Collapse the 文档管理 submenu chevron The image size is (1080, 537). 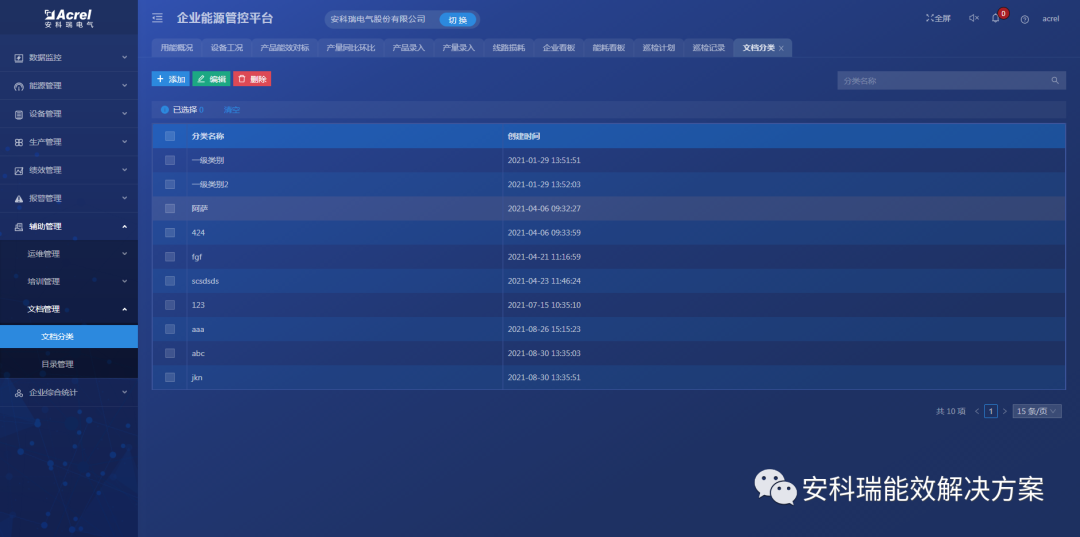(x=125, y=309)
